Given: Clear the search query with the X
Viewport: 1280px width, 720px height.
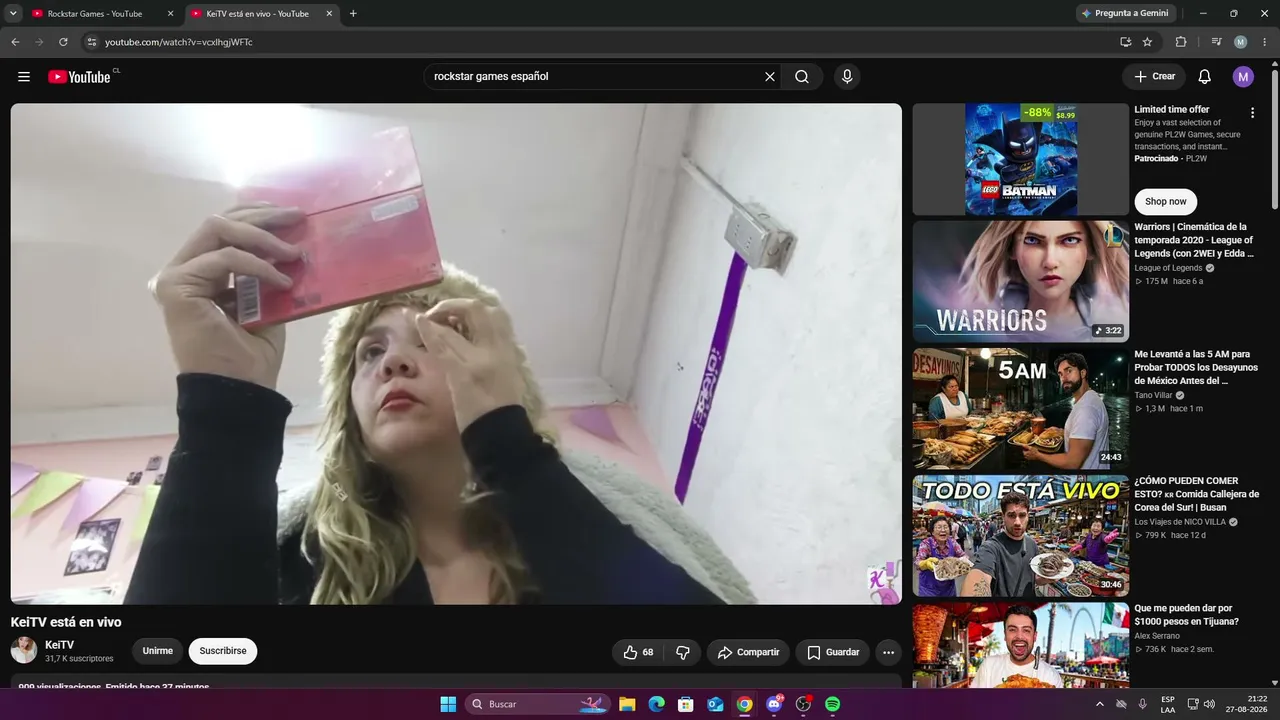Looking at the screenshot, I should (x=770, y=77).
